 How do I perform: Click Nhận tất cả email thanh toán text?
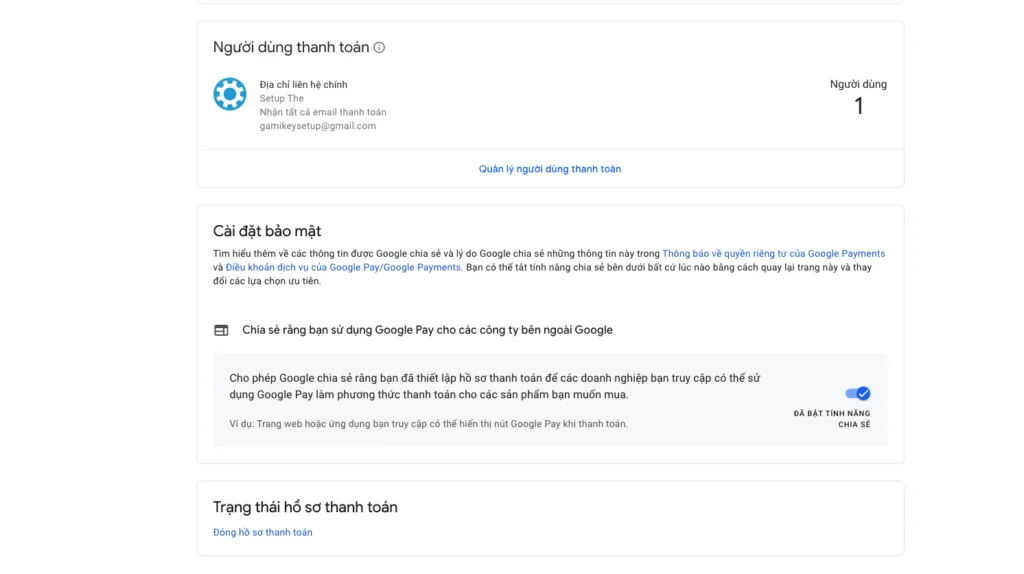click(x=322, y=113)
